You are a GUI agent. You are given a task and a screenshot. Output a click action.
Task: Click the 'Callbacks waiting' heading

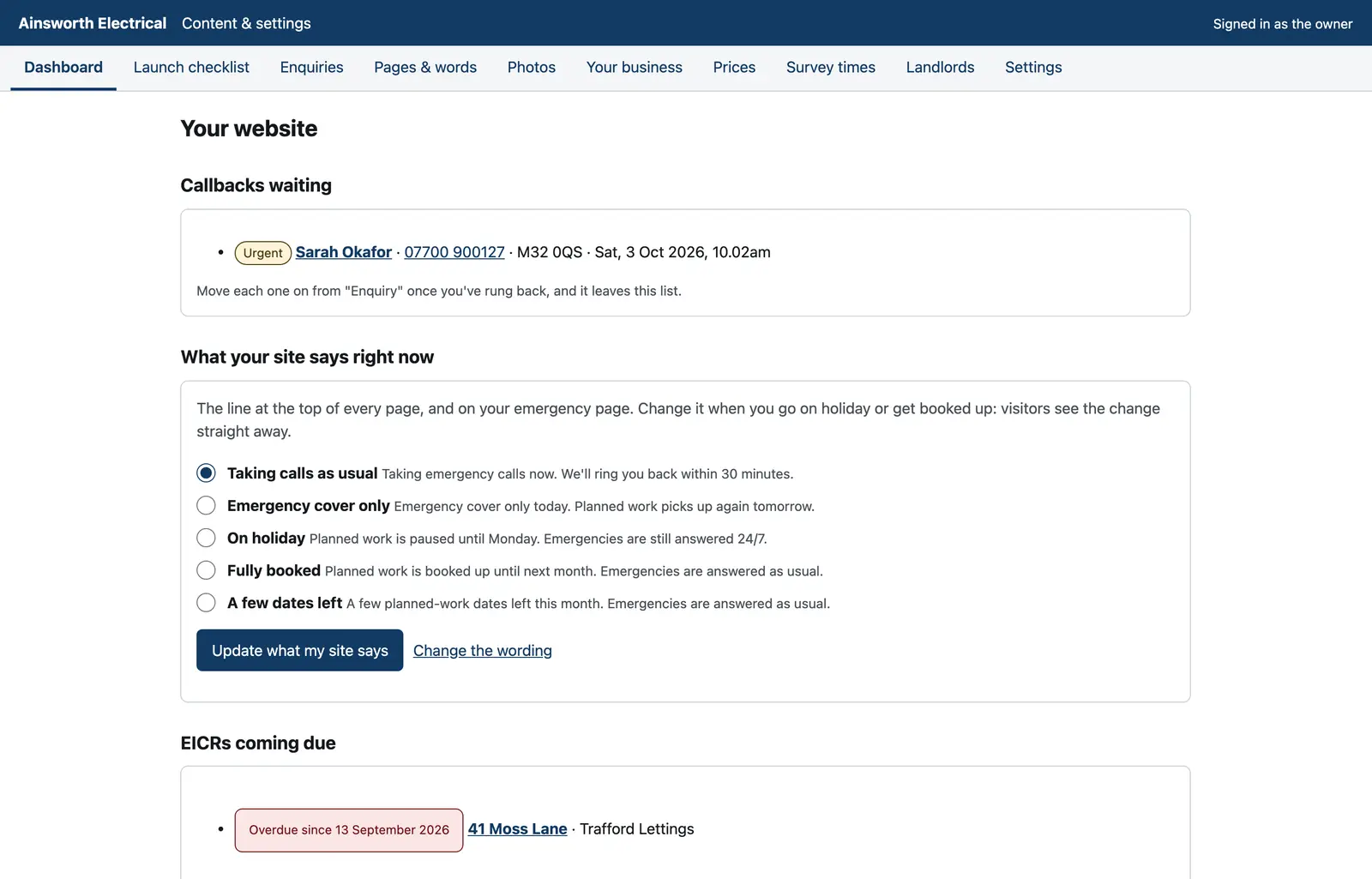pyautogui.click(x=256, y=185)
